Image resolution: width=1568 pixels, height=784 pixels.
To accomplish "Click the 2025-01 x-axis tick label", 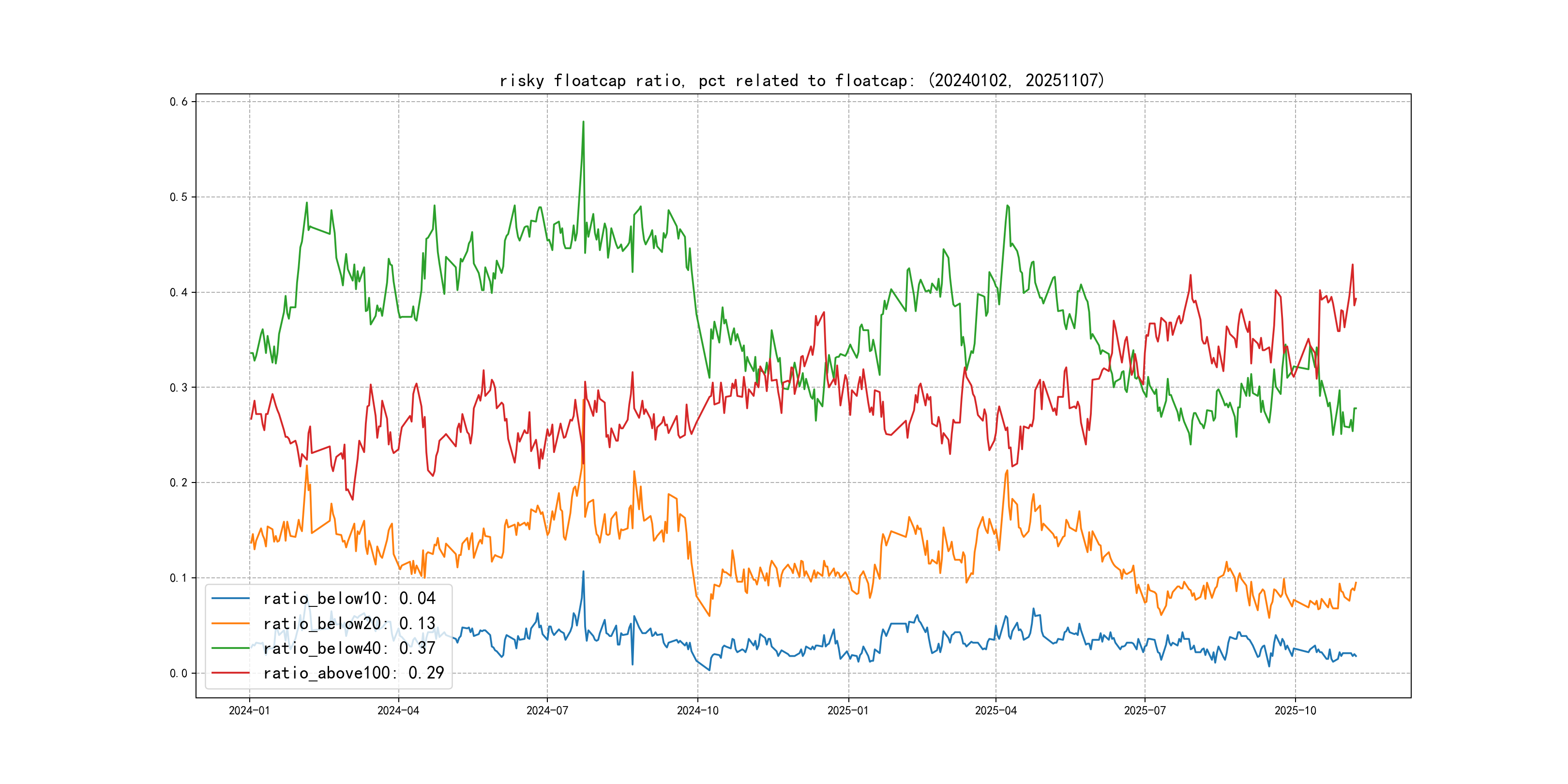I will click(x=848, y=710).
